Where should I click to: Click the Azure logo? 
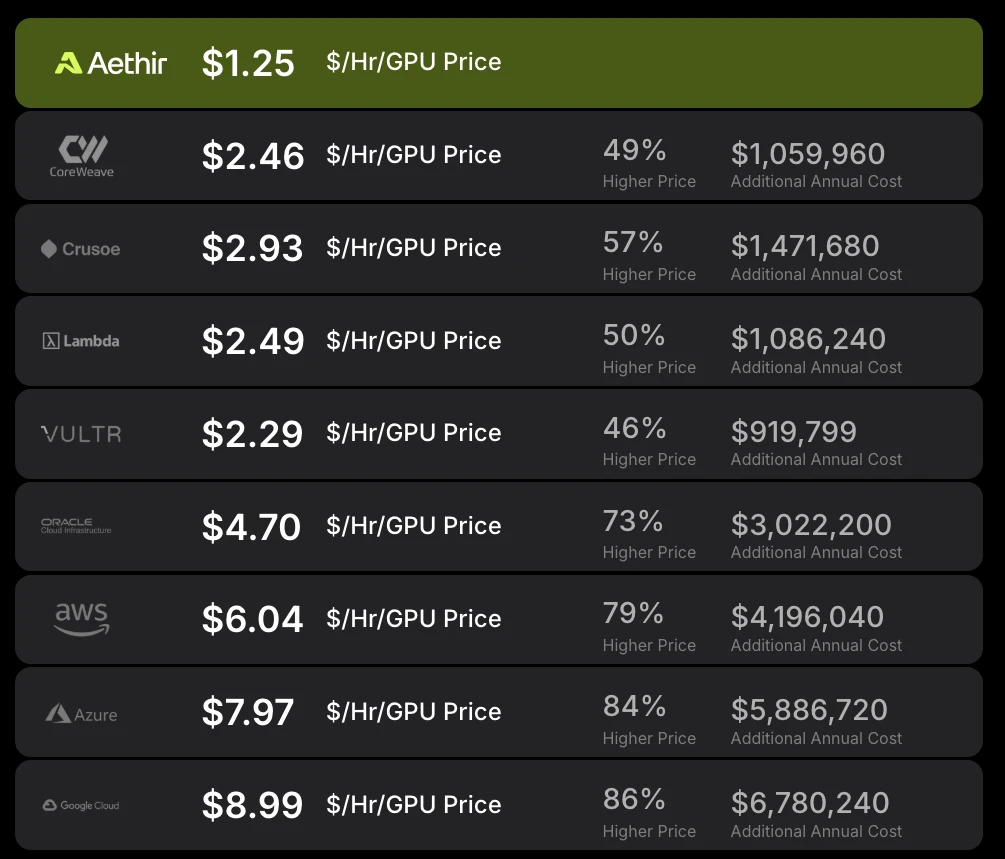[x=81, y=714]
